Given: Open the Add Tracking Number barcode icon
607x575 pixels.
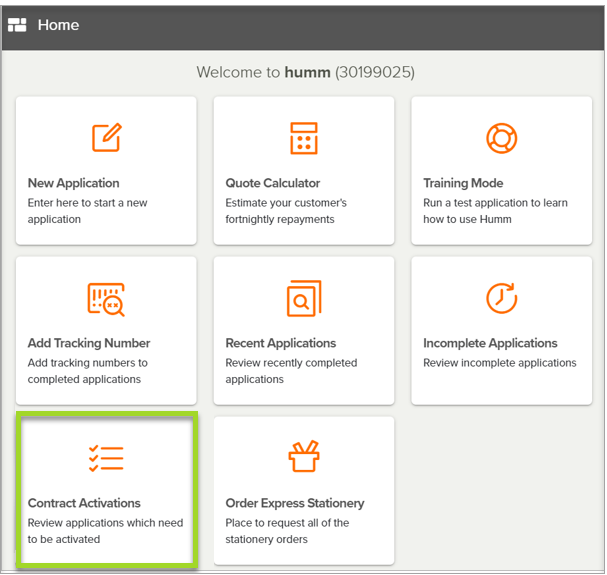Looking at the screenshot, I should click(x=106, y=299).
